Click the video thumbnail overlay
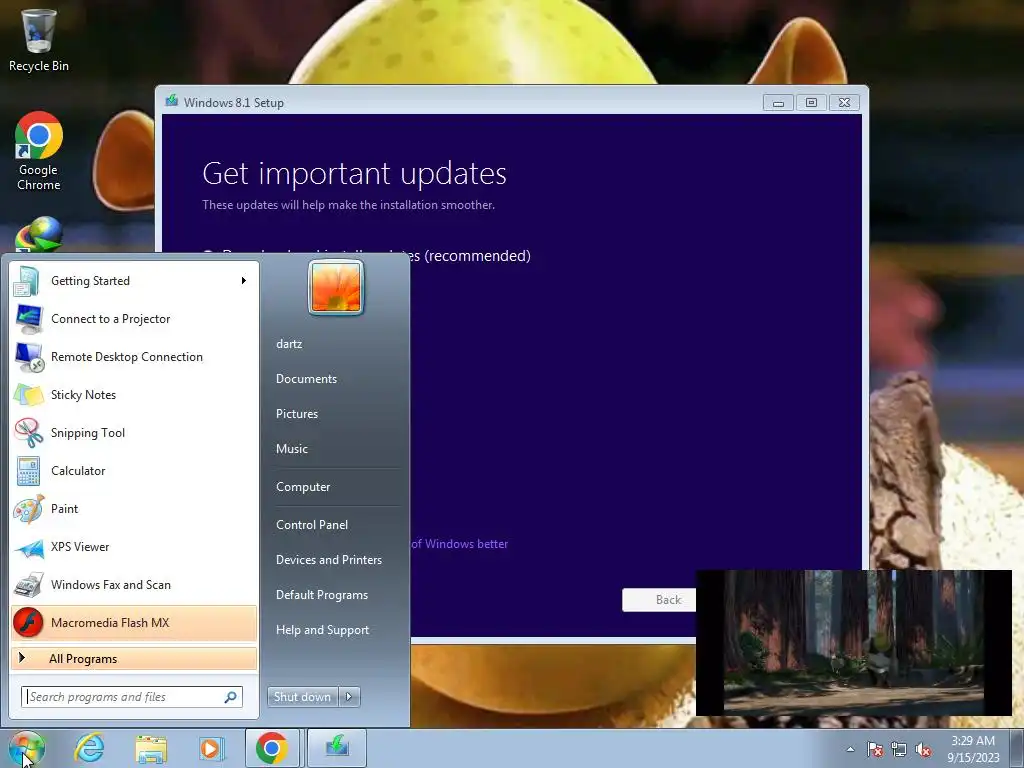Image resolution: width=1024 pixels, height=768 pixels. coord(854,643)
